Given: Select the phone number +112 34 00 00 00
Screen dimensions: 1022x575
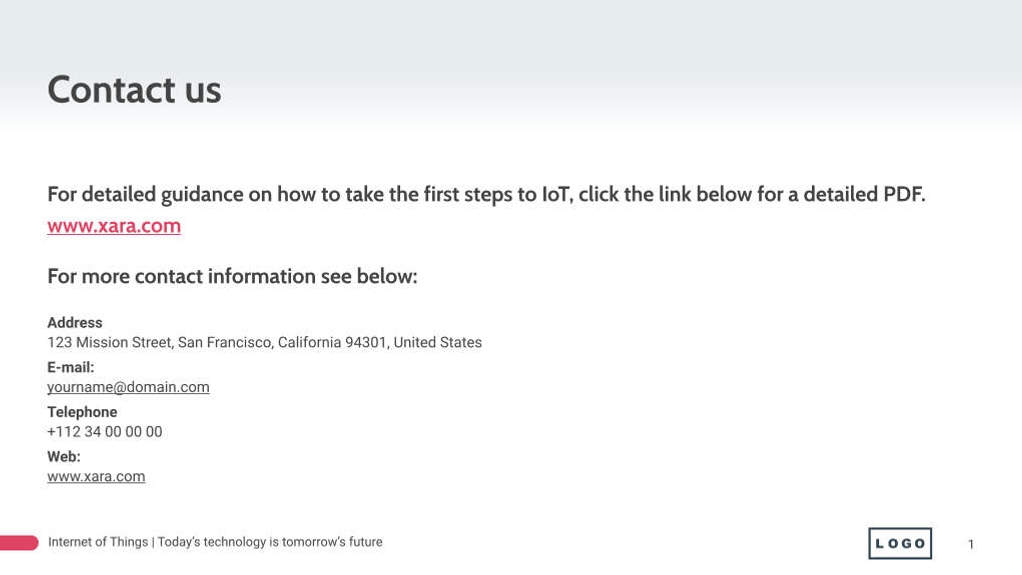Looking at the screenshot, I should [105, 432].
